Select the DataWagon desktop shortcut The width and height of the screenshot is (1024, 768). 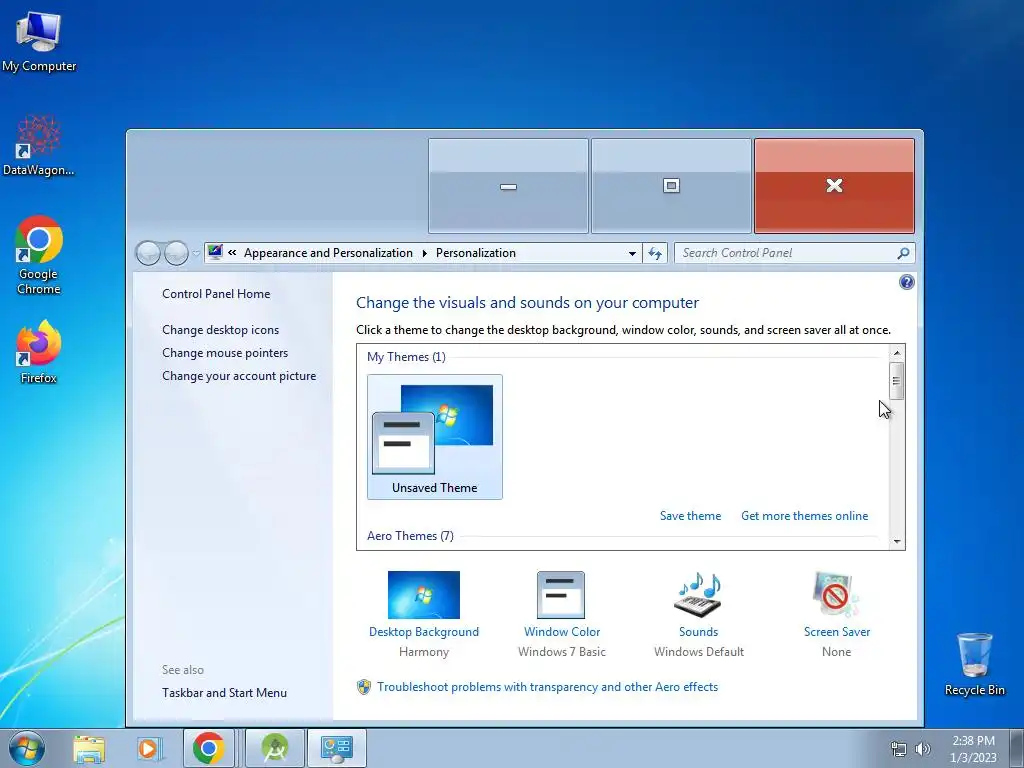(x=39, y=146)
